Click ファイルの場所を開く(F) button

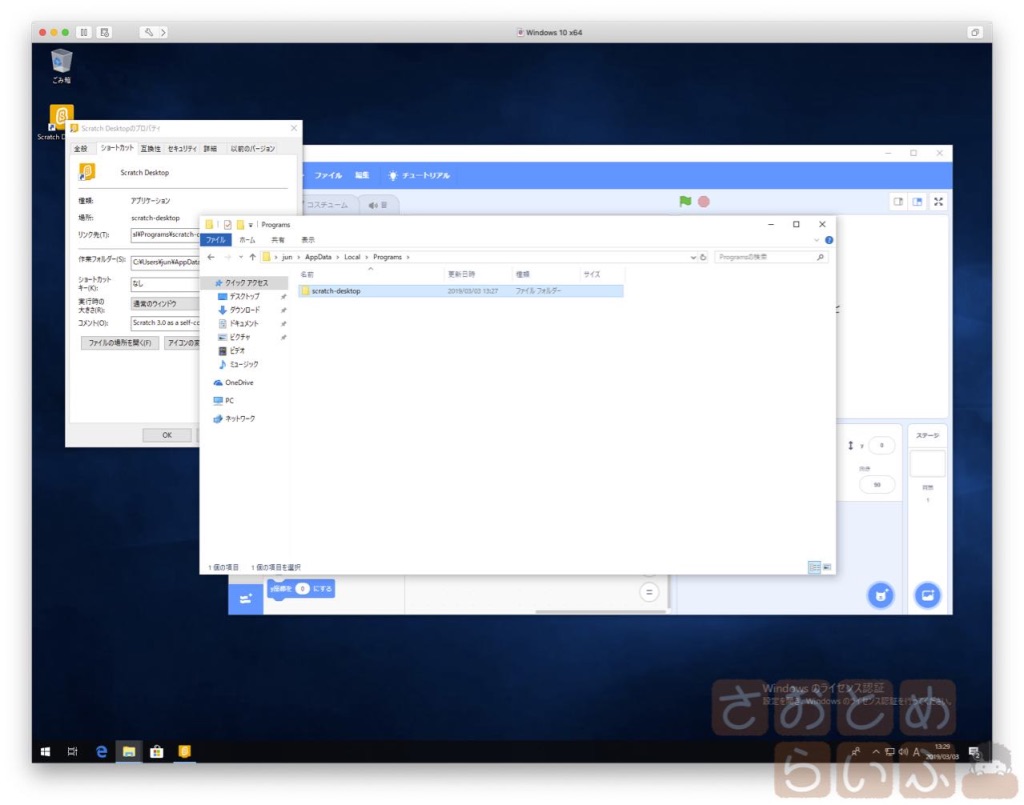click(120, 343)
